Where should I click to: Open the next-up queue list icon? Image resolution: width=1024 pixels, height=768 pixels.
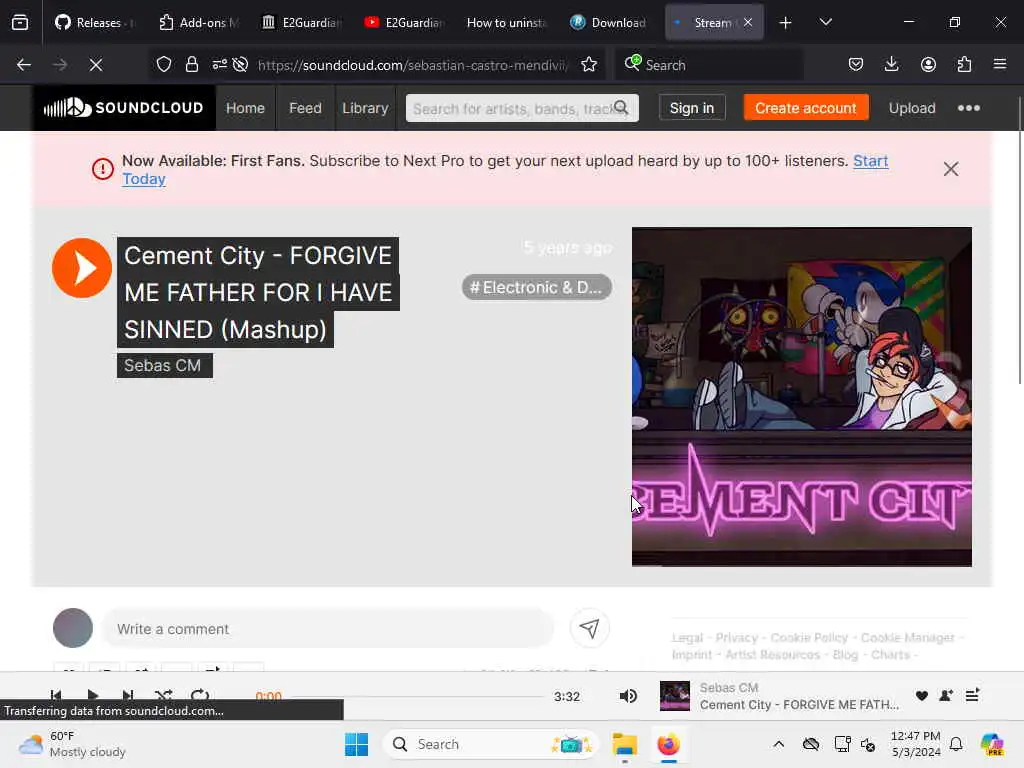(x=972, y=696)
